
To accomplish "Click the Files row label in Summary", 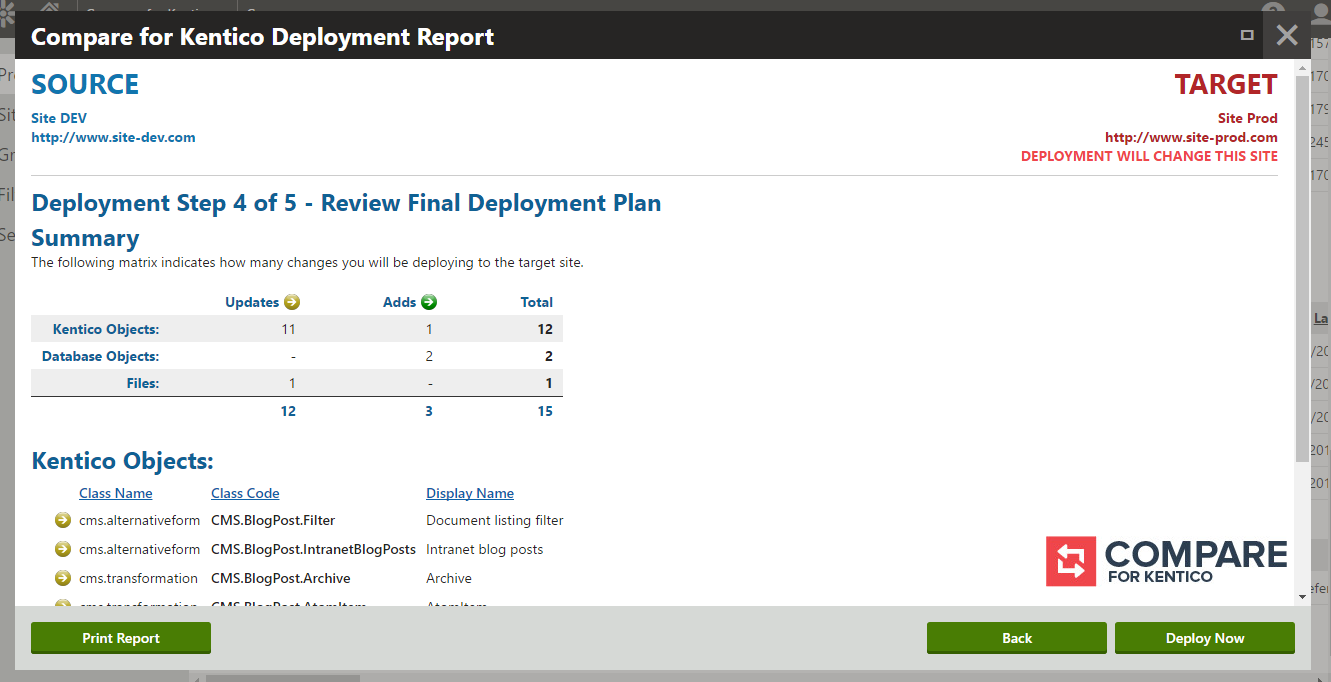I will point(143,383).
